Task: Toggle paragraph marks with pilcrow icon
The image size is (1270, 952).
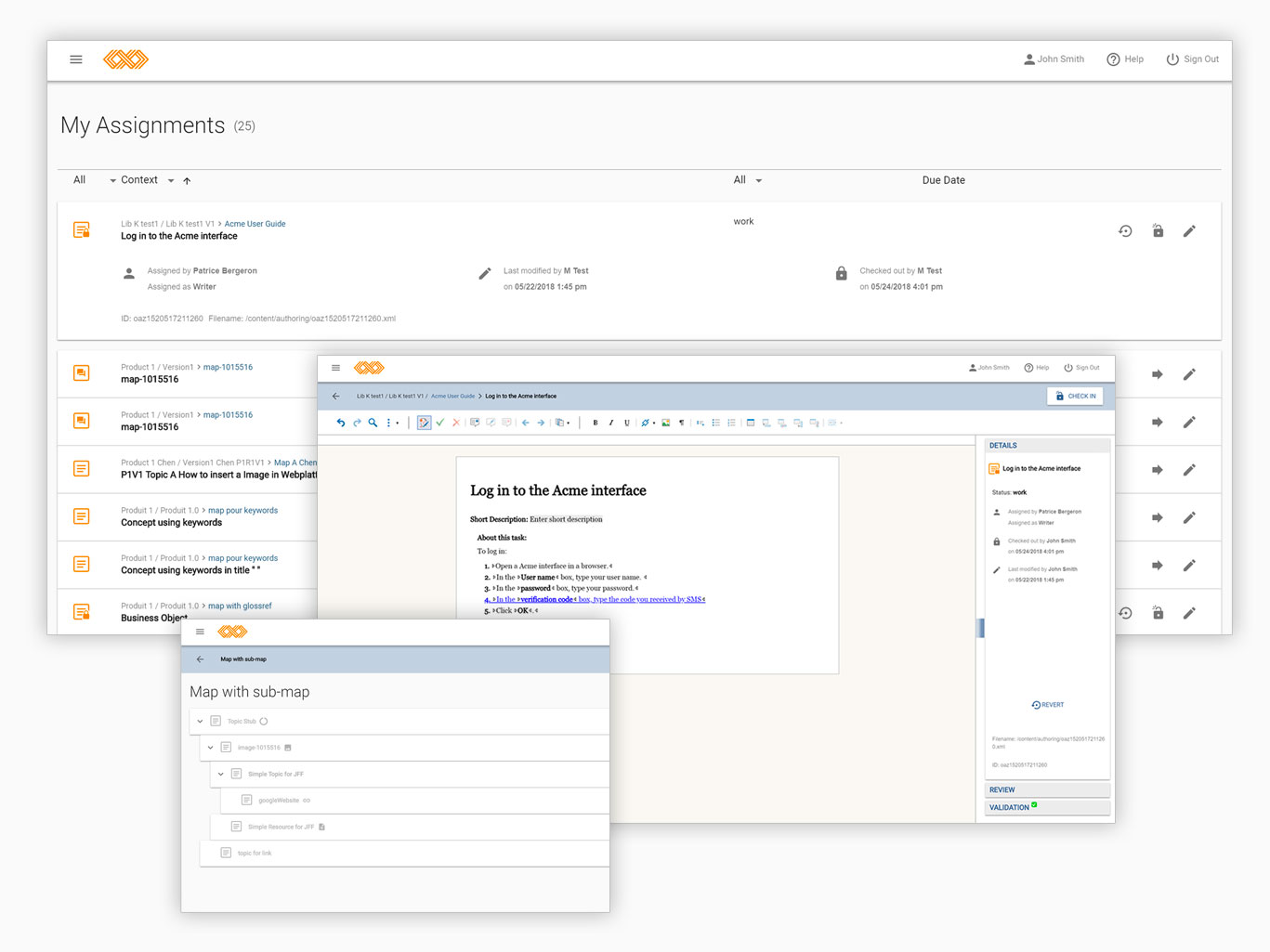Action: 681,423
